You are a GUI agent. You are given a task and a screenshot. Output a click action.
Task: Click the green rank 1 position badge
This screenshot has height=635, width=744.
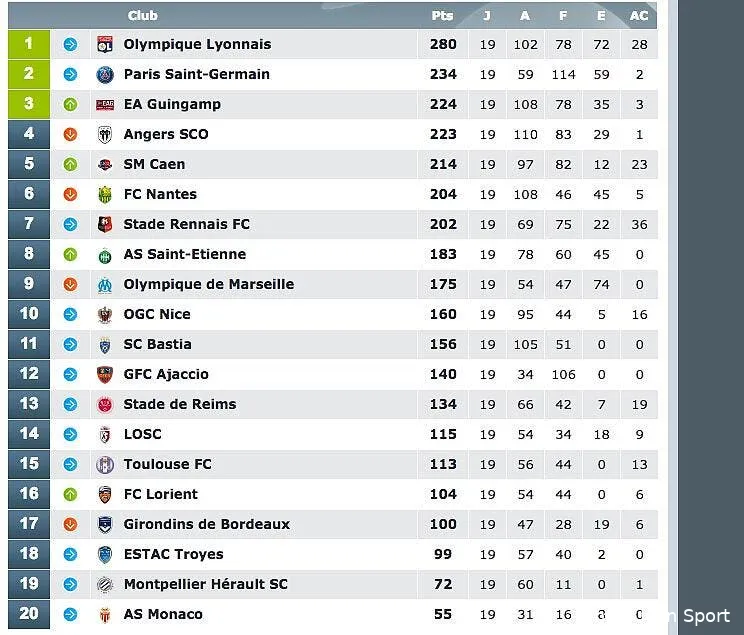(x=29, y=44)
